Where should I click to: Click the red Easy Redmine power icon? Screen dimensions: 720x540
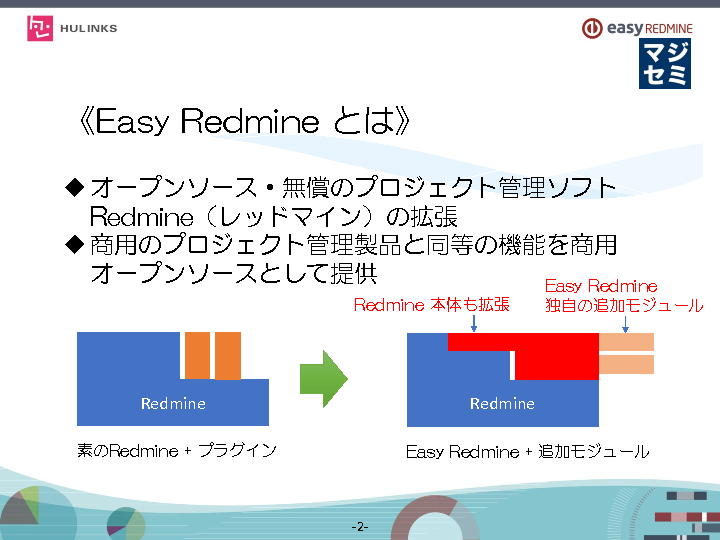coord(594,28)
